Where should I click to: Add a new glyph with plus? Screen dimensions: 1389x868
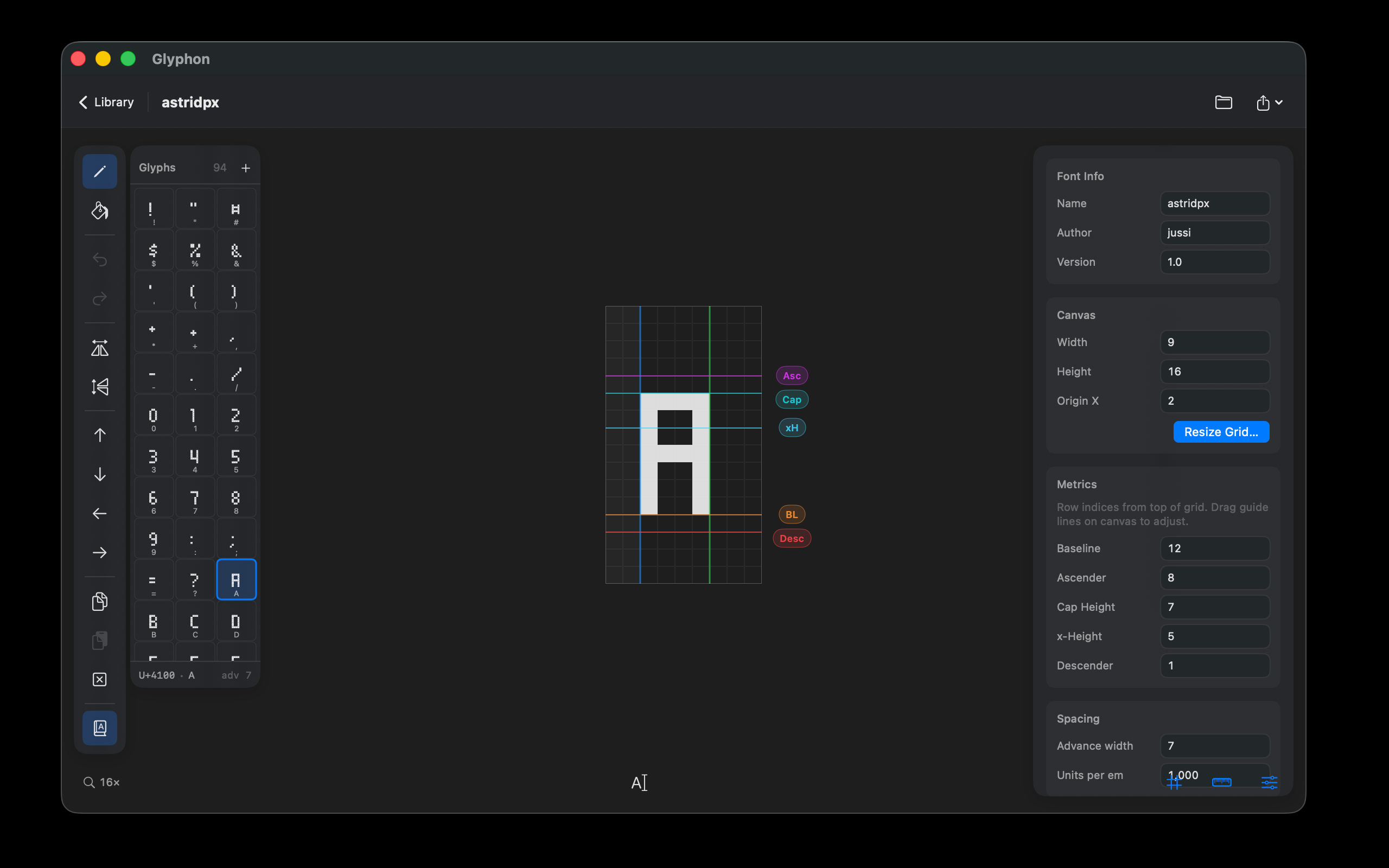pos(246,168)
